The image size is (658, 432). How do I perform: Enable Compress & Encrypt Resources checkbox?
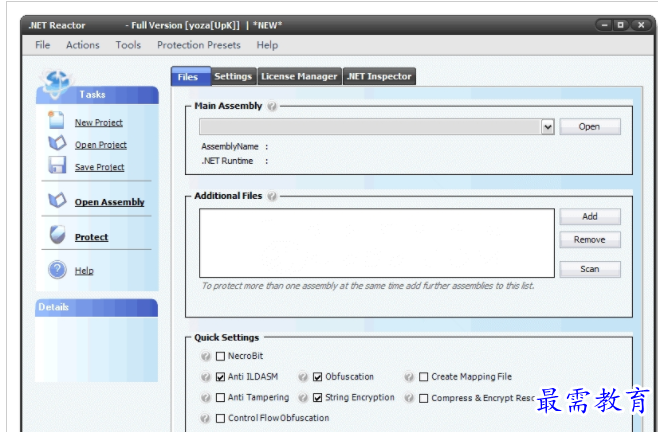[x=424, y=398]
